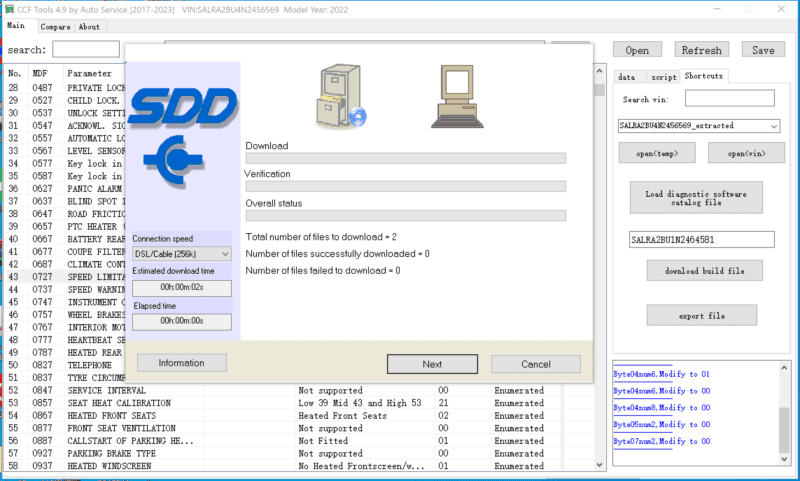The height and width of the screenshot is (481, 800).
Task: Select the script tab
Action: pyautogui.click(x=663, y=77)
